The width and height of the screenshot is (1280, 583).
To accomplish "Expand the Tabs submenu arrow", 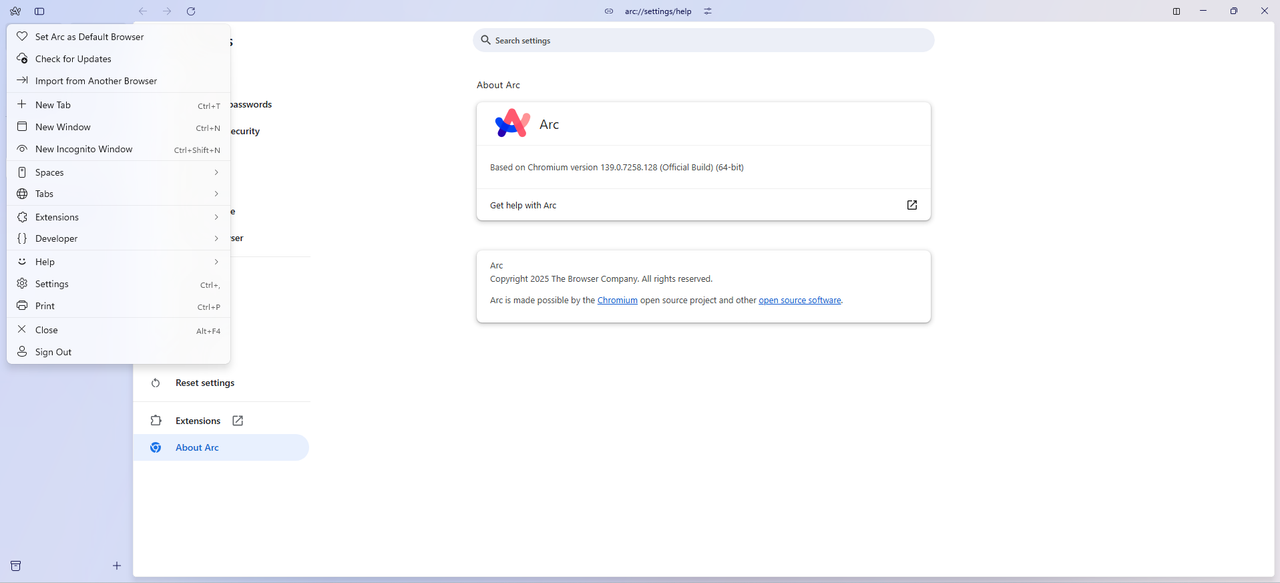I will [x=216, y=194].
